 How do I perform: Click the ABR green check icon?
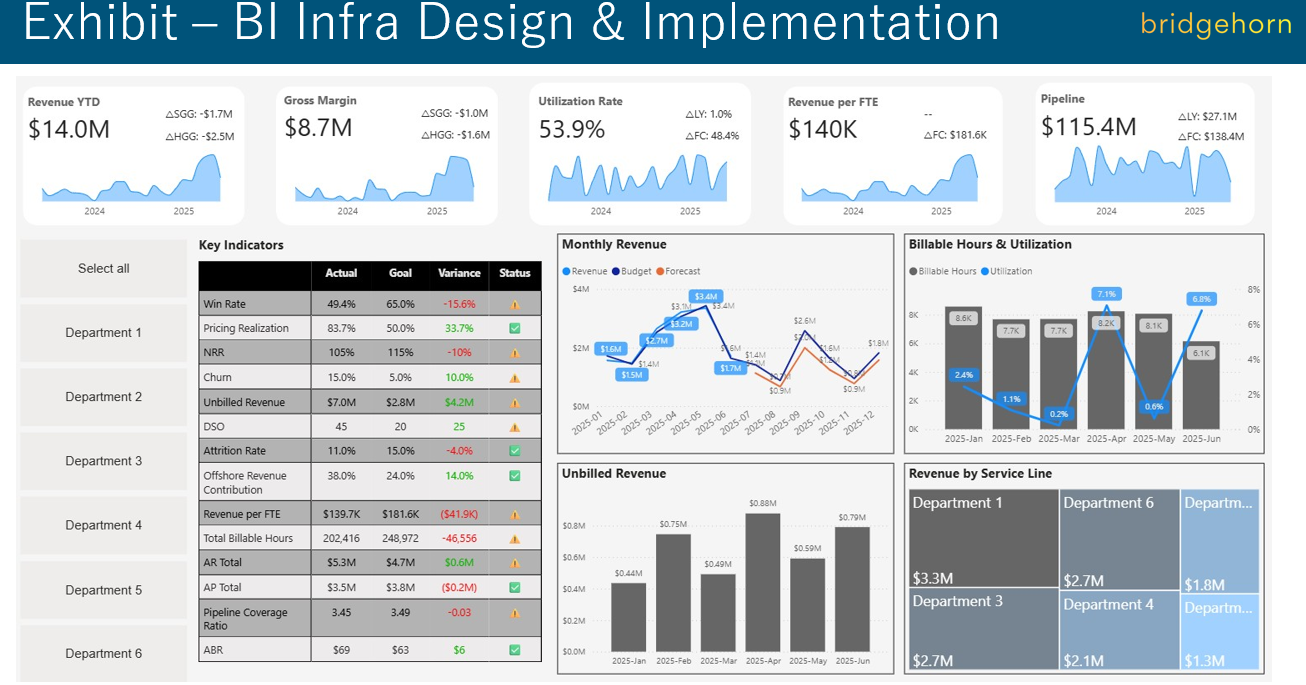pyautogui.click(x=515, y=650)
